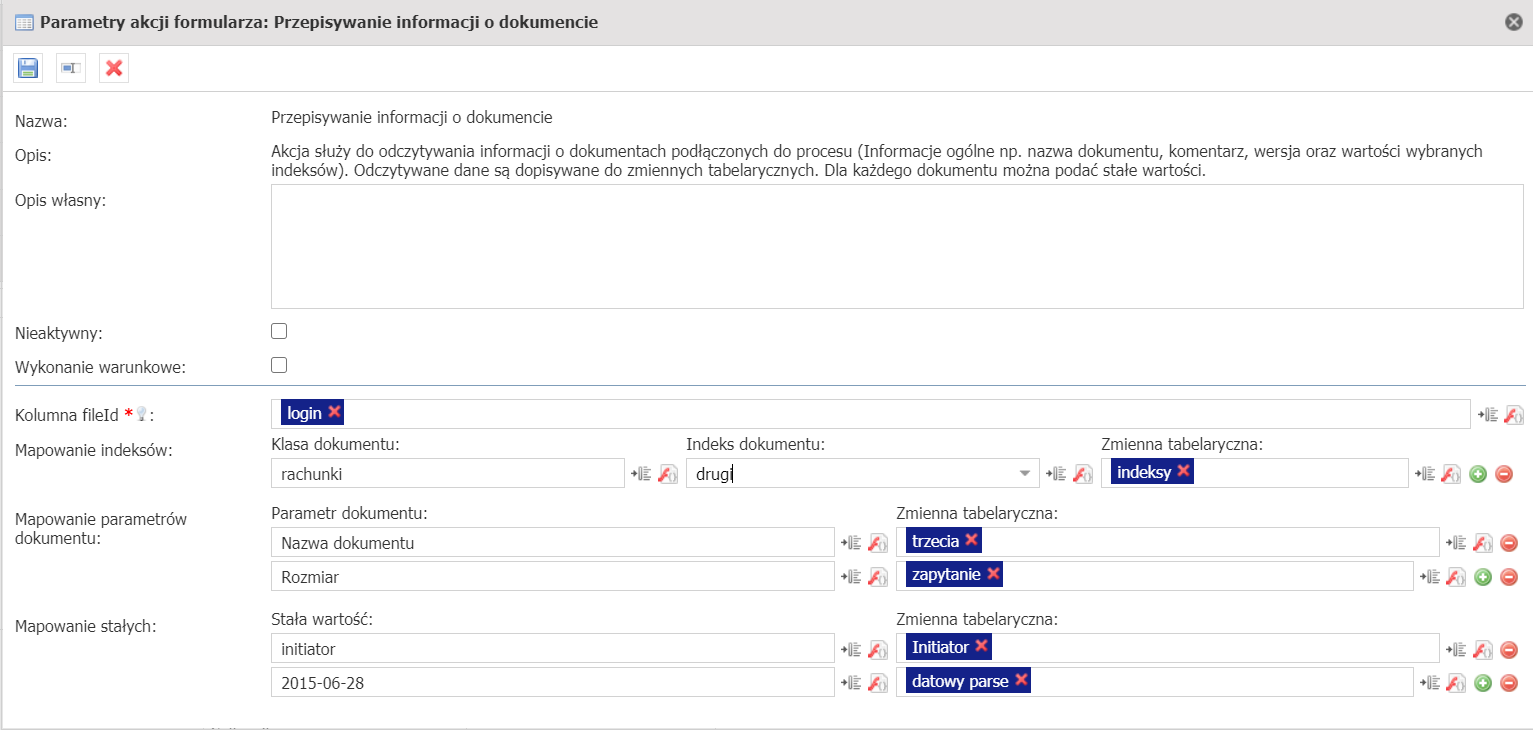Close the Parametry akcji formularza dialog
The image size is (1533, 730).
(x=1514, y=21)
